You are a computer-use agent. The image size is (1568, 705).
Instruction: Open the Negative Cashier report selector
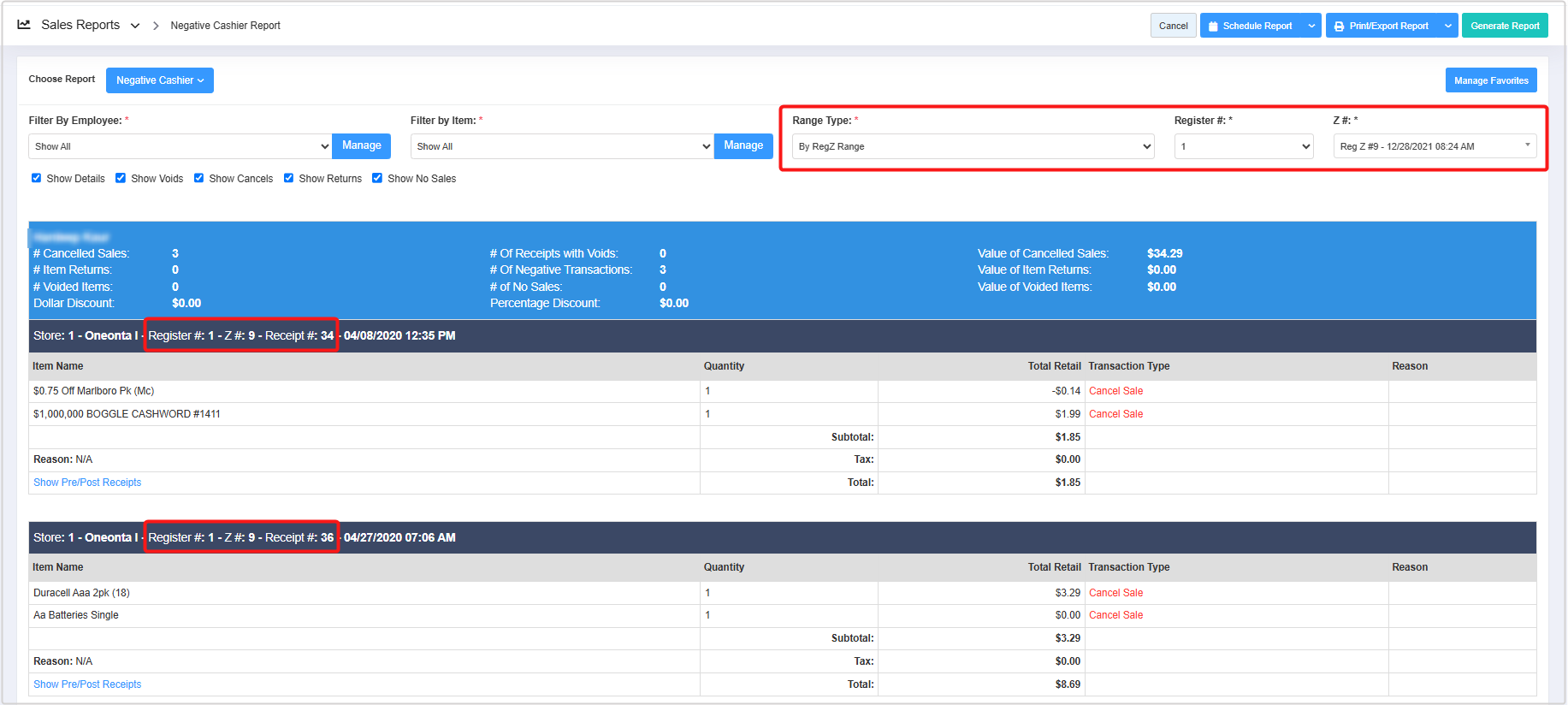159,80
